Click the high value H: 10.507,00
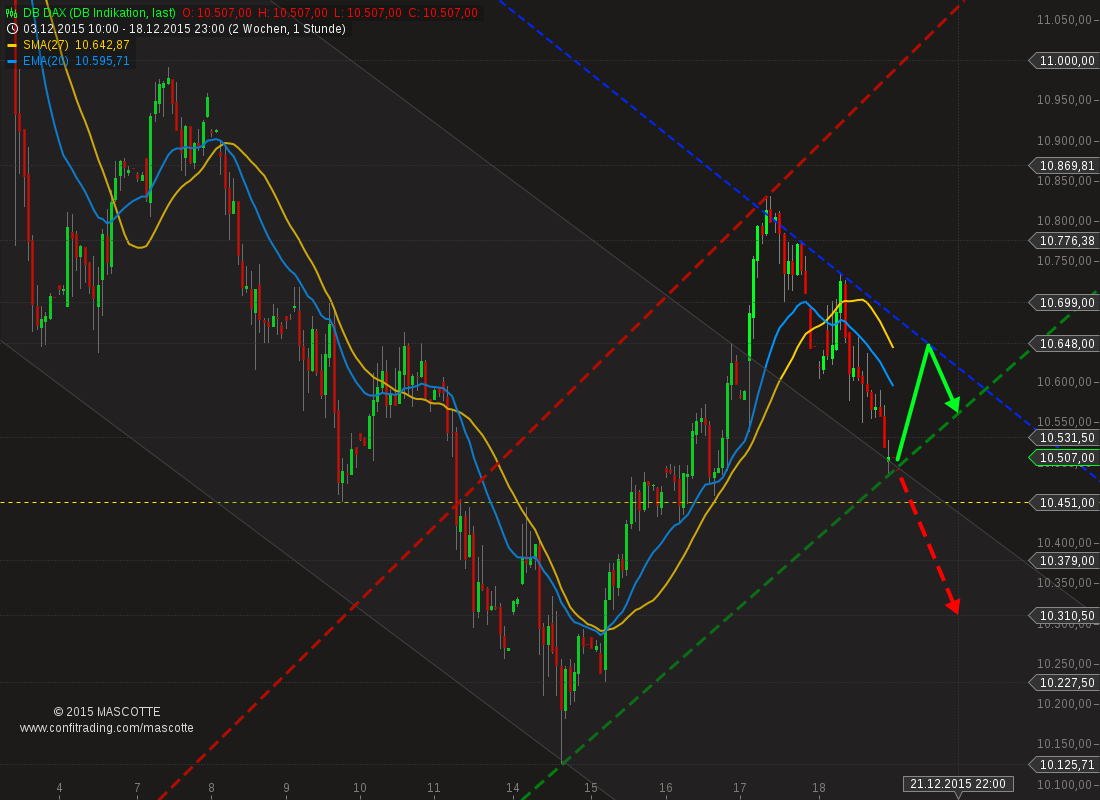 tap(293, 13)
